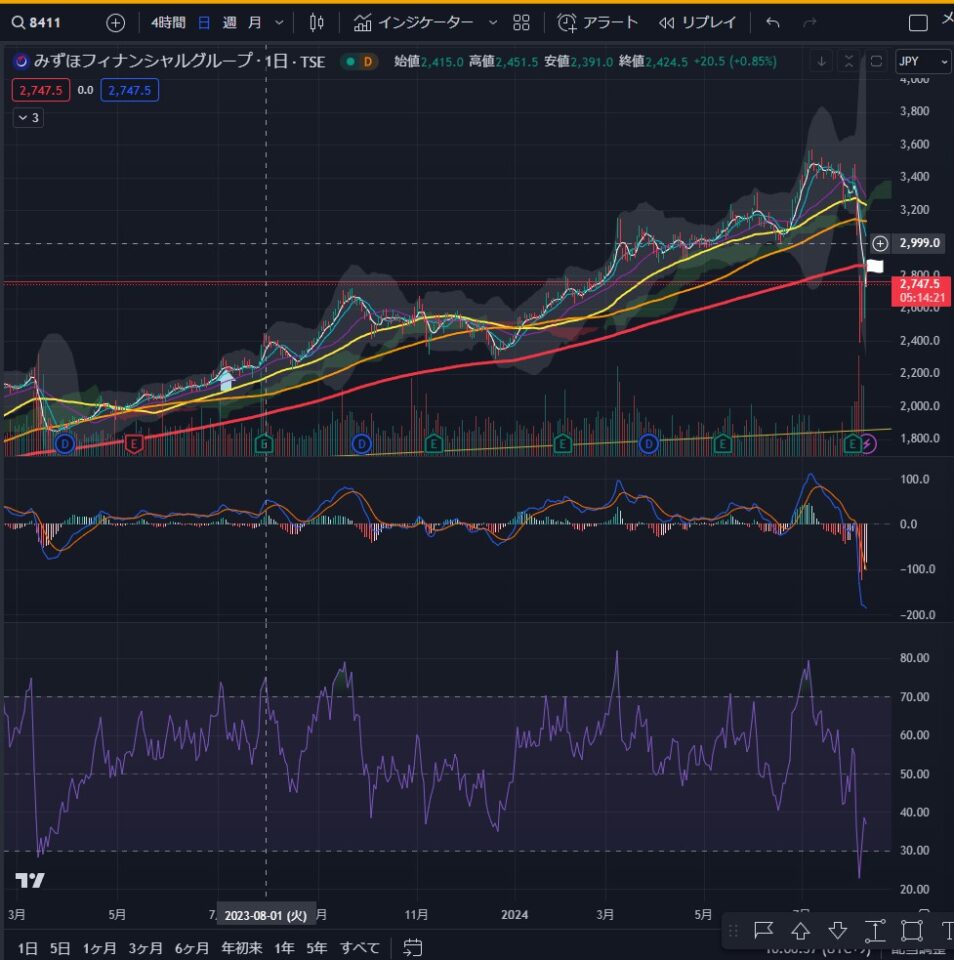Click the market status D pill
Image resolution: width=954 pixels, height=960 pixels.
click(x=359, y=61)
